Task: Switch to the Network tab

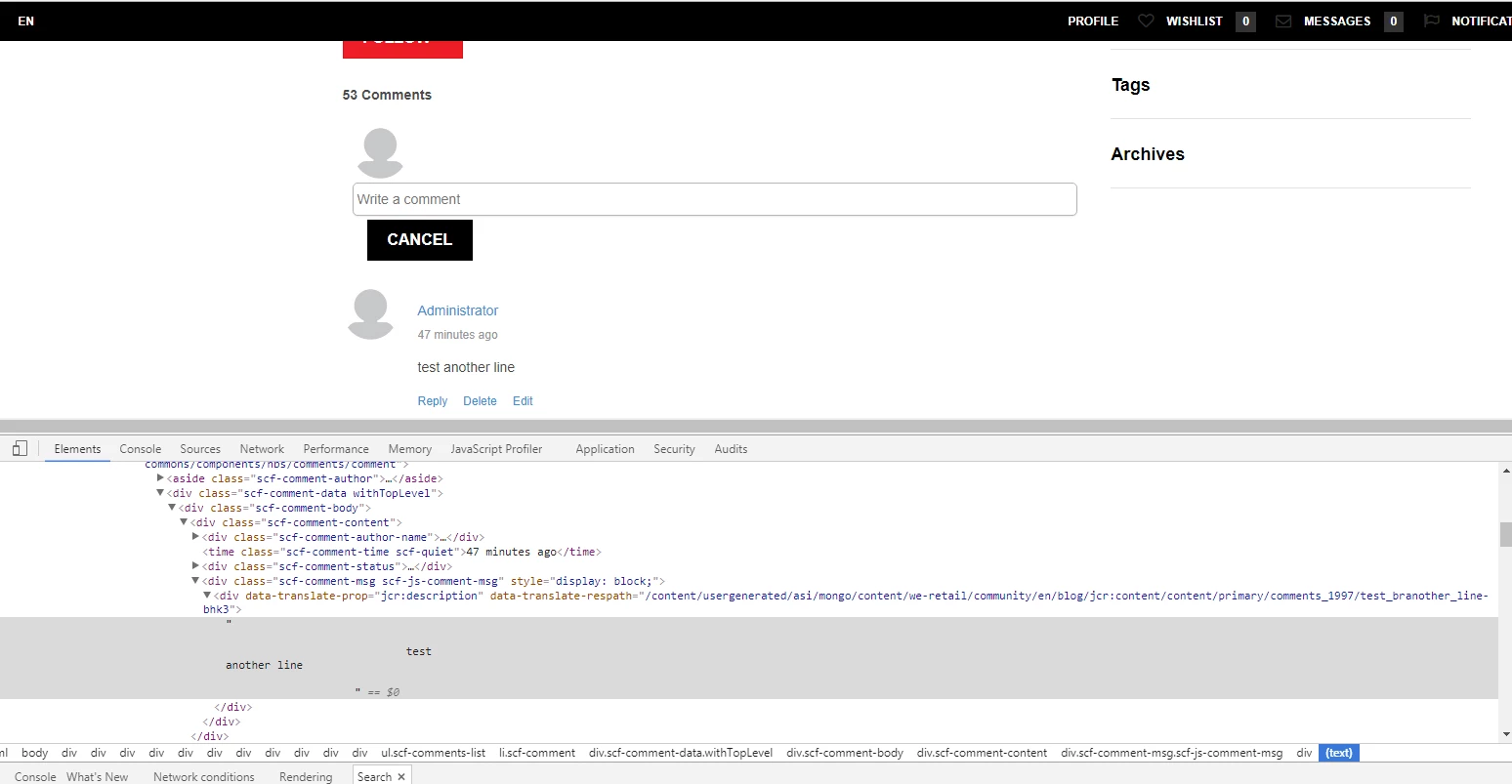Action: coord(262,449)
